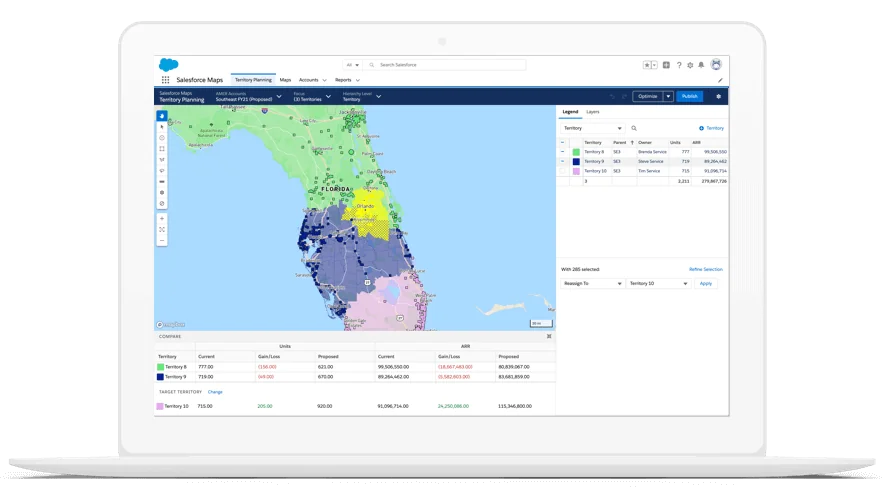Switch to the Legend tab
Viewport: 882px width, 500px height.
coord(570,112)
